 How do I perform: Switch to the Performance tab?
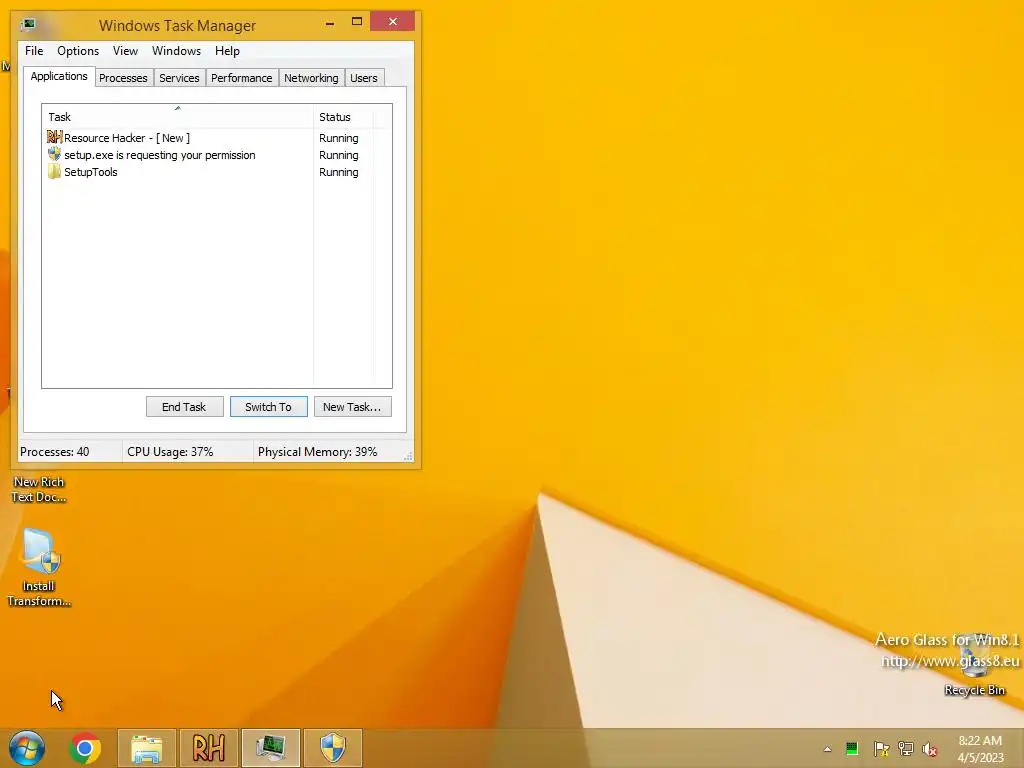tap(242, 78)
